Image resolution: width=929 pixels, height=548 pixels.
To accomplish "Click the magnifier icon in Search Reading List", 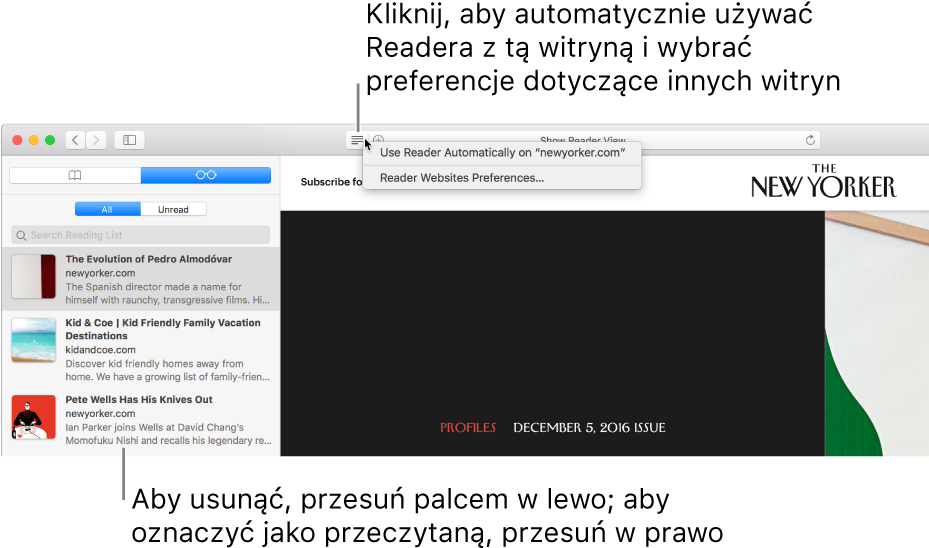I will point(21,236).
